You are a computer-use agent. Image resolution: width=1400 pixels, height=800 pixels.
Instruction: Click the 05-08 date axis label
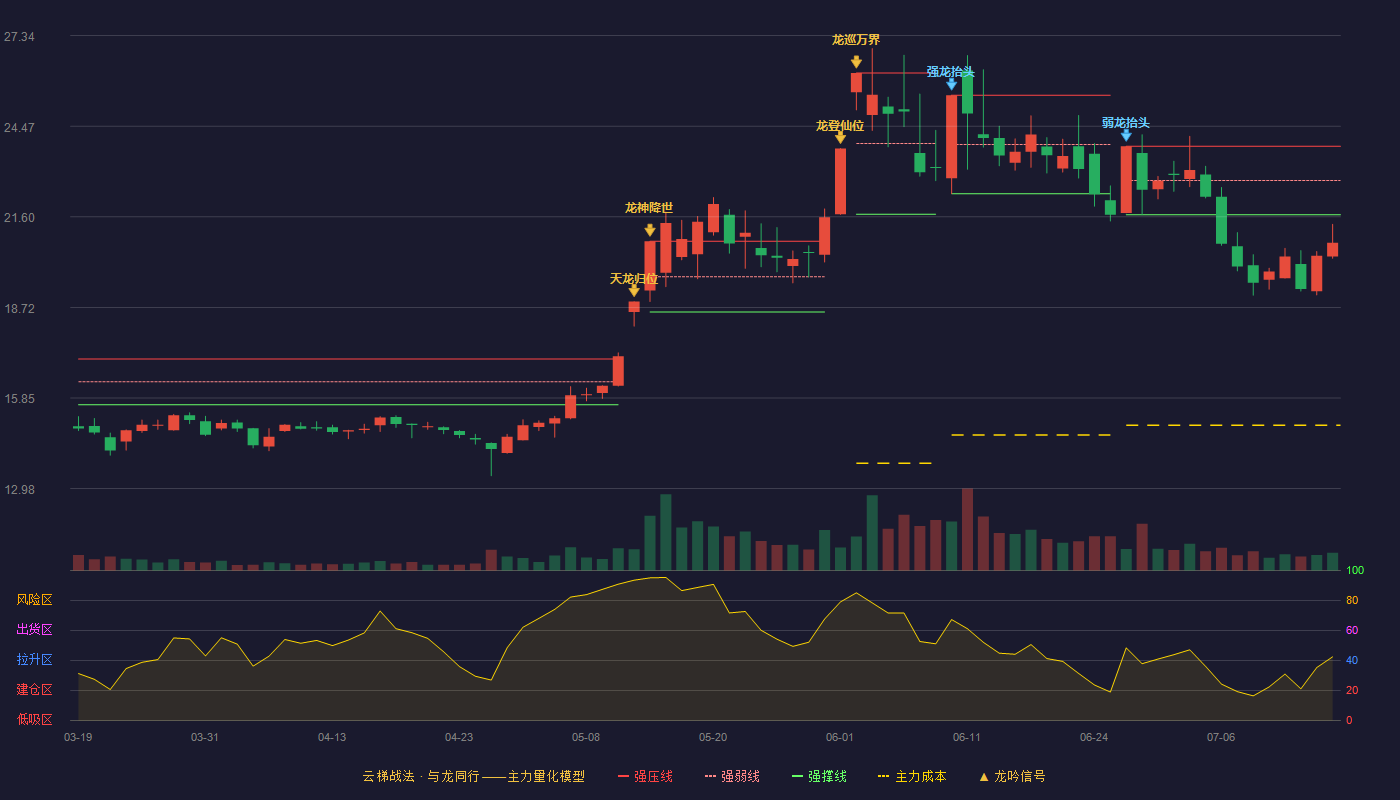pos(586,737)
